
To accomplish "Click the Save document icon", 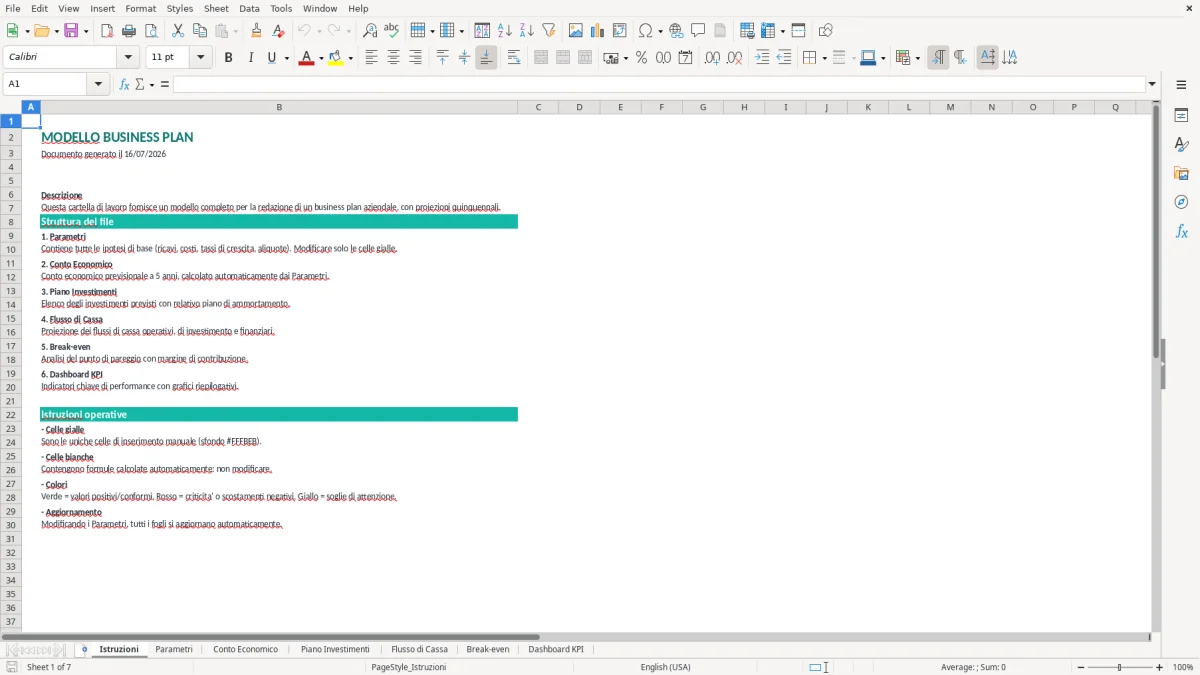I will point(71,31).
